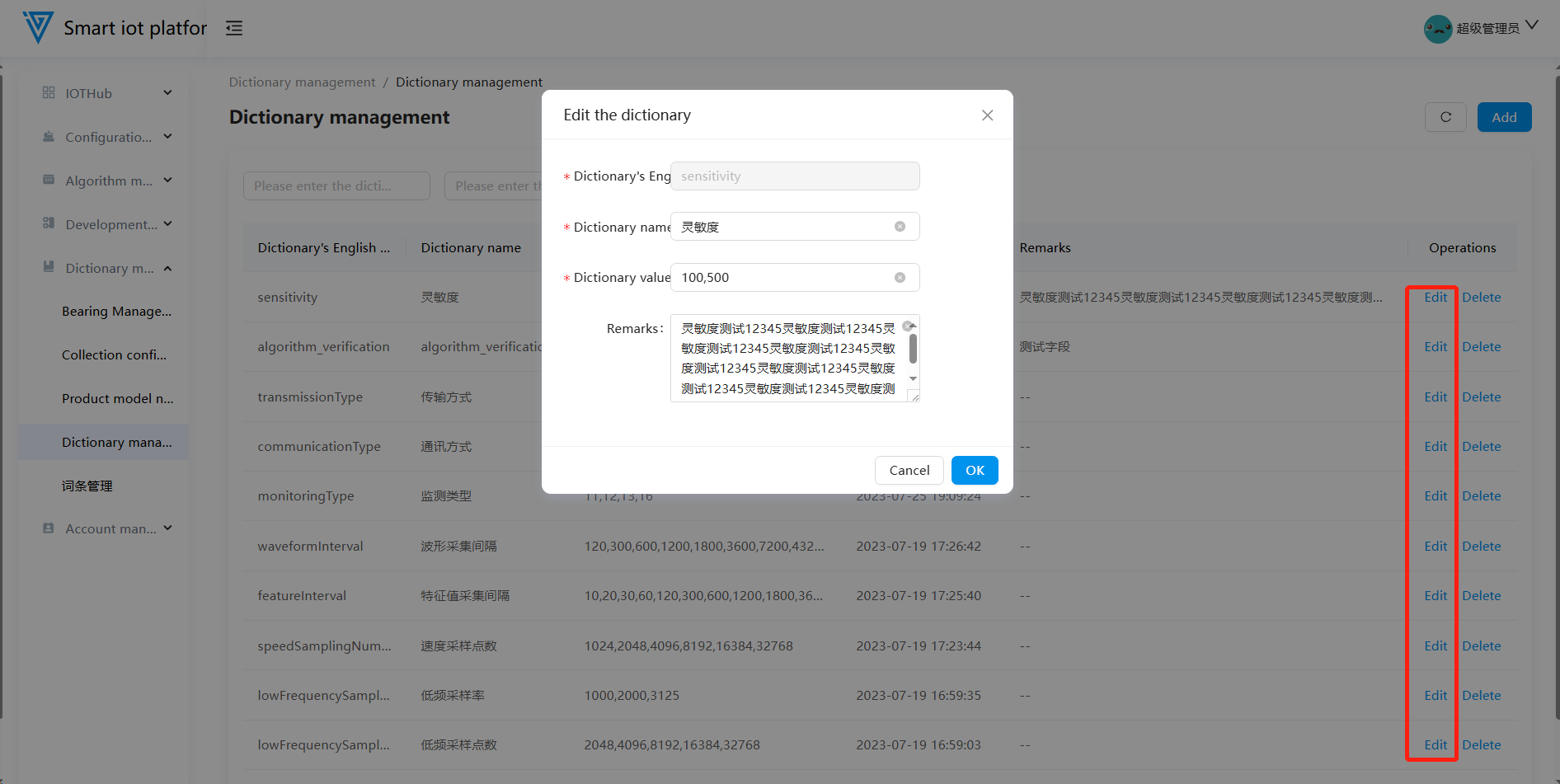1560x784 pixels.
Task: Delete the speedSamplingNum row
Action: click(x=1482, y=646)
